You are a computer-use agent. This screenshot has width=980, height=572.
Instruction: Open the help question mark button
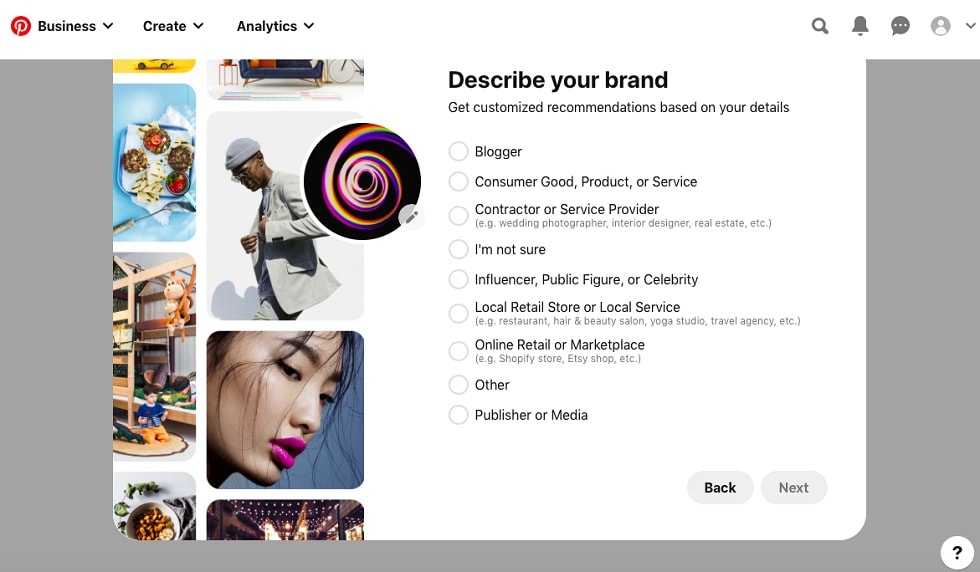coord(957,553)
